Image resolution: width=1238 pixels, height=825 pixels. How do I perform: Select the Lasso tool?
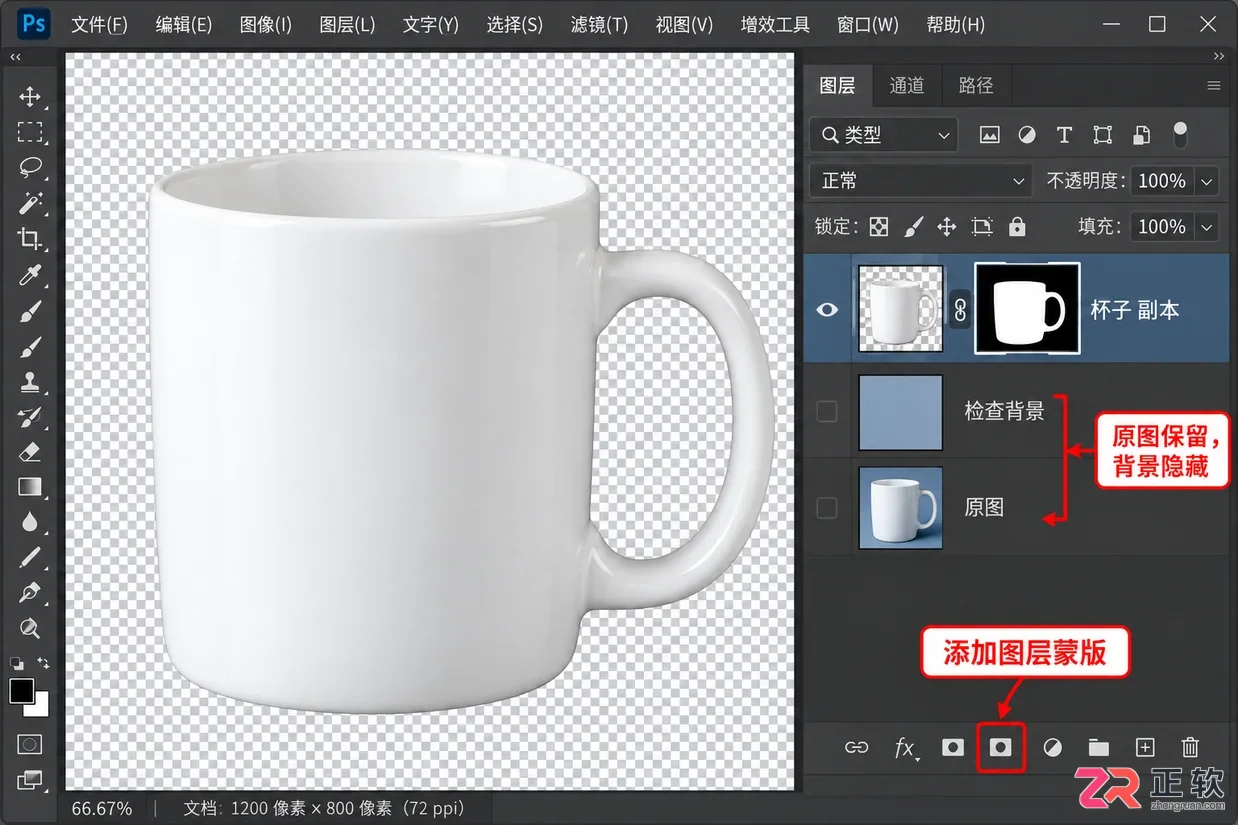30,167
